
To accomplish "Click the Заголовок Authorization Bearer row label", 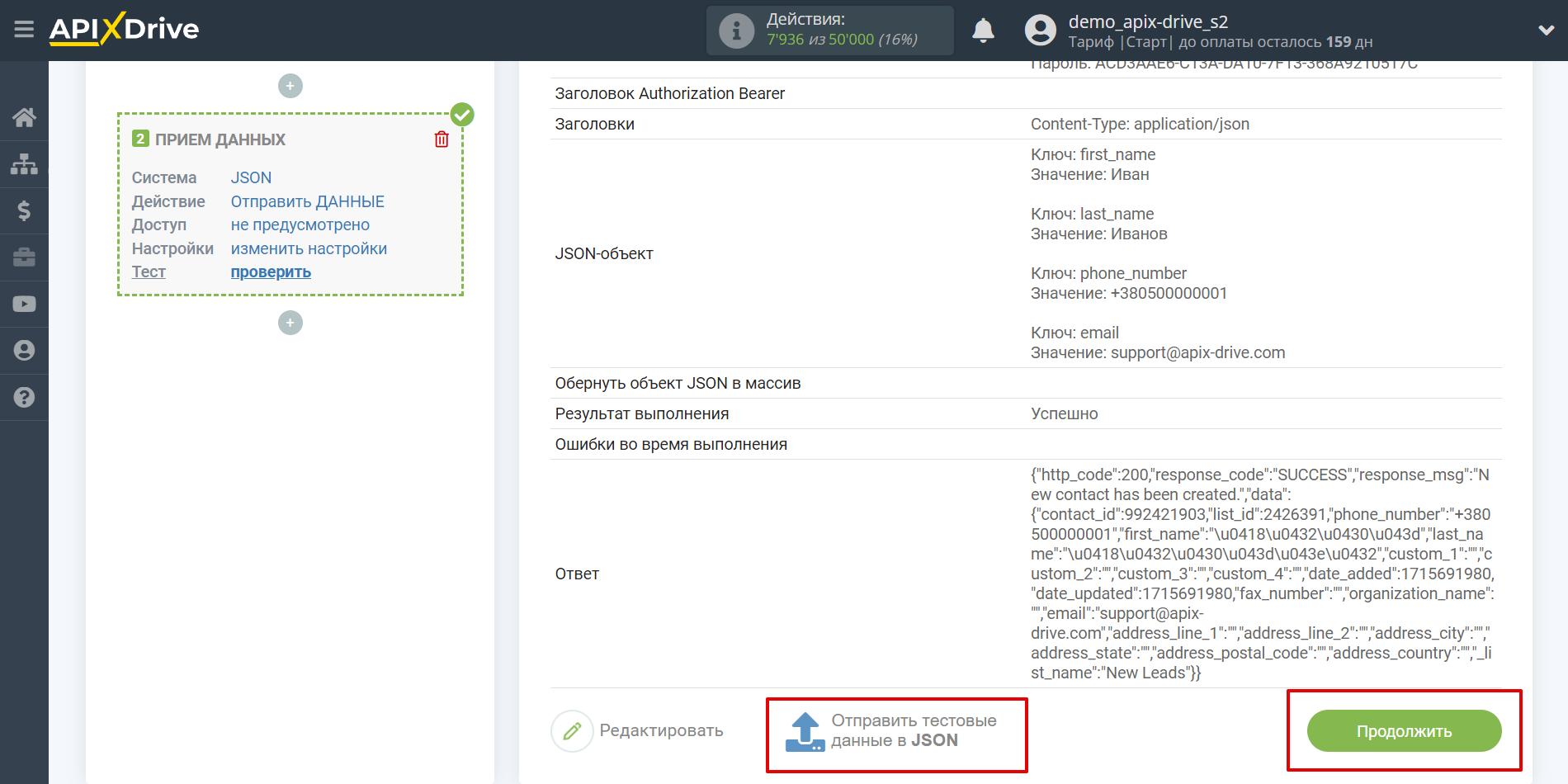I will click(669, 93).
